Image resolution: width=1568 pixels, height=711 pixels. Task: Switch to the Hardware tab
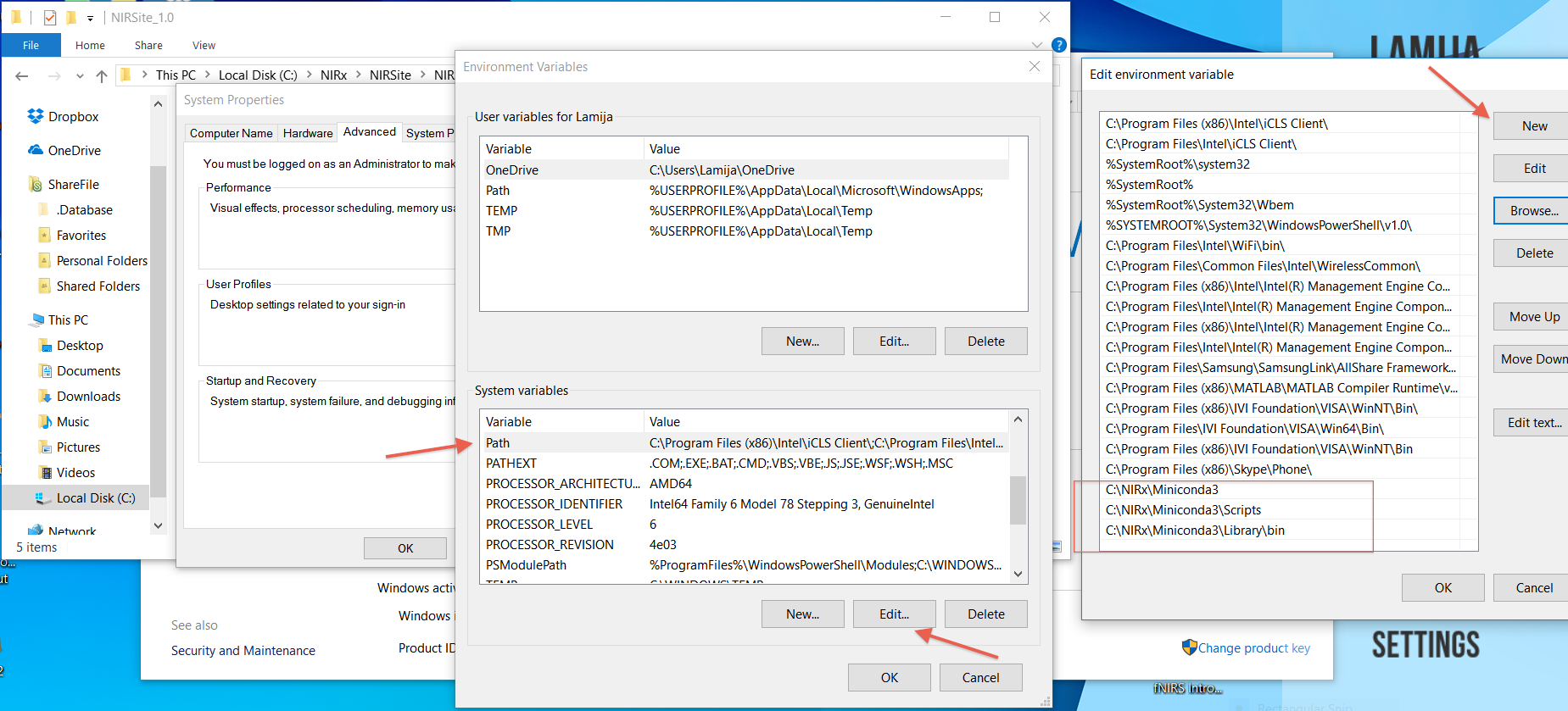[x=307, y=133]
